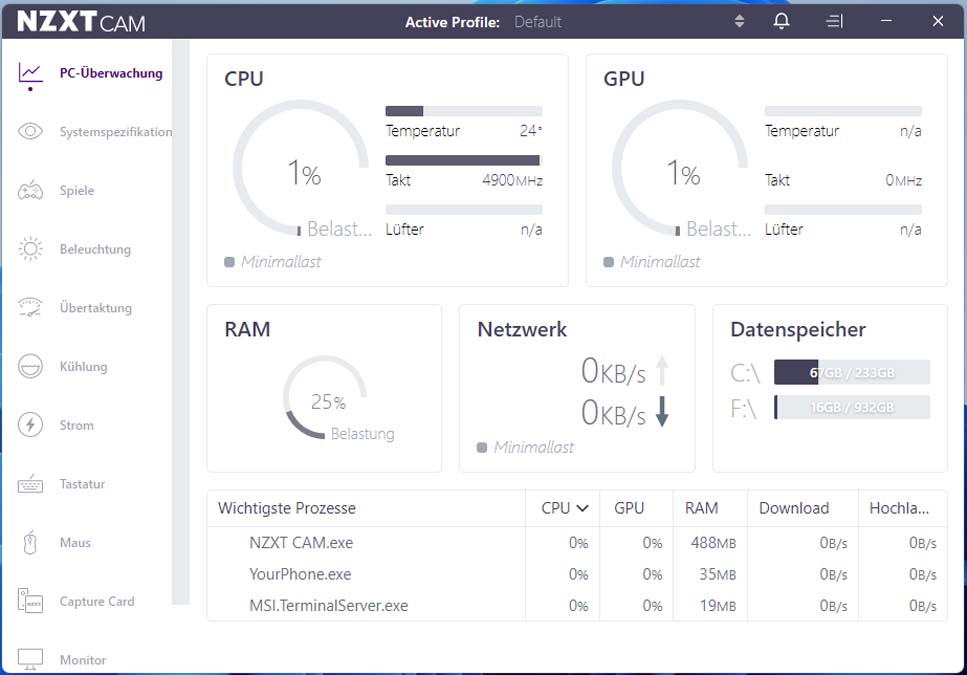Switch to Übertaktung page
The image size is (967, 675).
pos(96,308)
